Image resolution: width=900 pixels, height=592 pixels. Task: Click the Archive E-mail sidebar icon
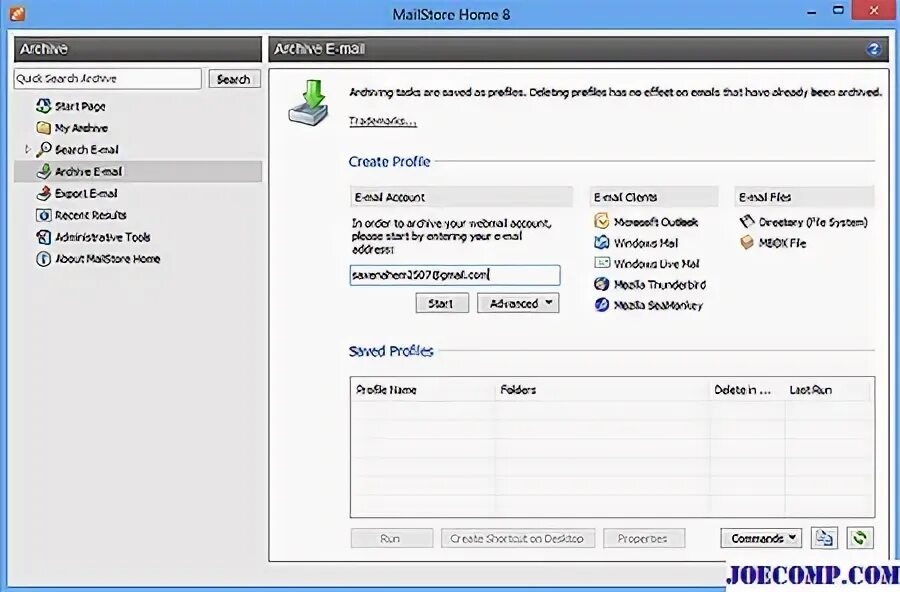point(44,171)
